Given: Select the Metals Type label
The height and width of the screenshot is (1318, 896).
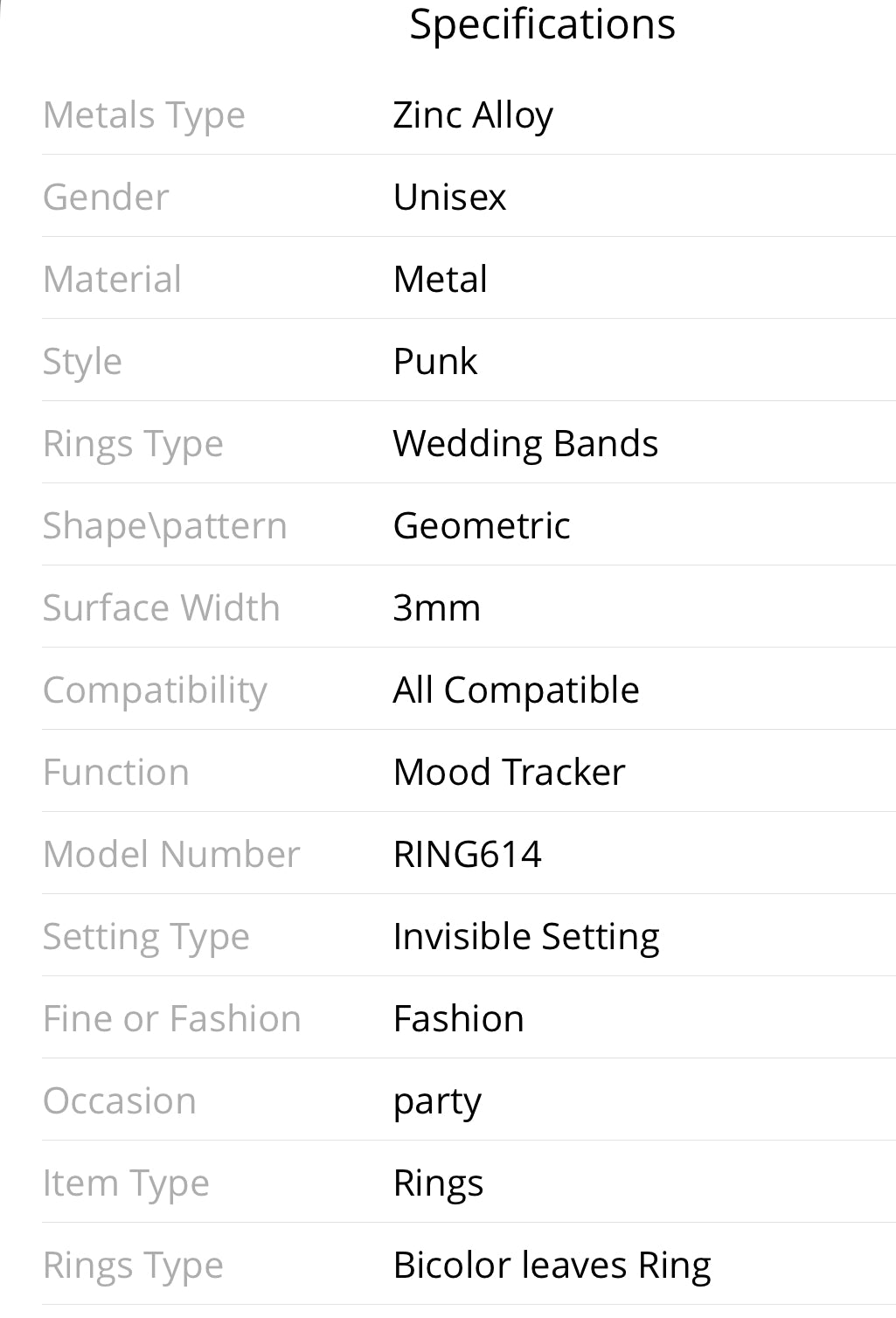Looking at the screenshot, I should (x=144, y=116).
